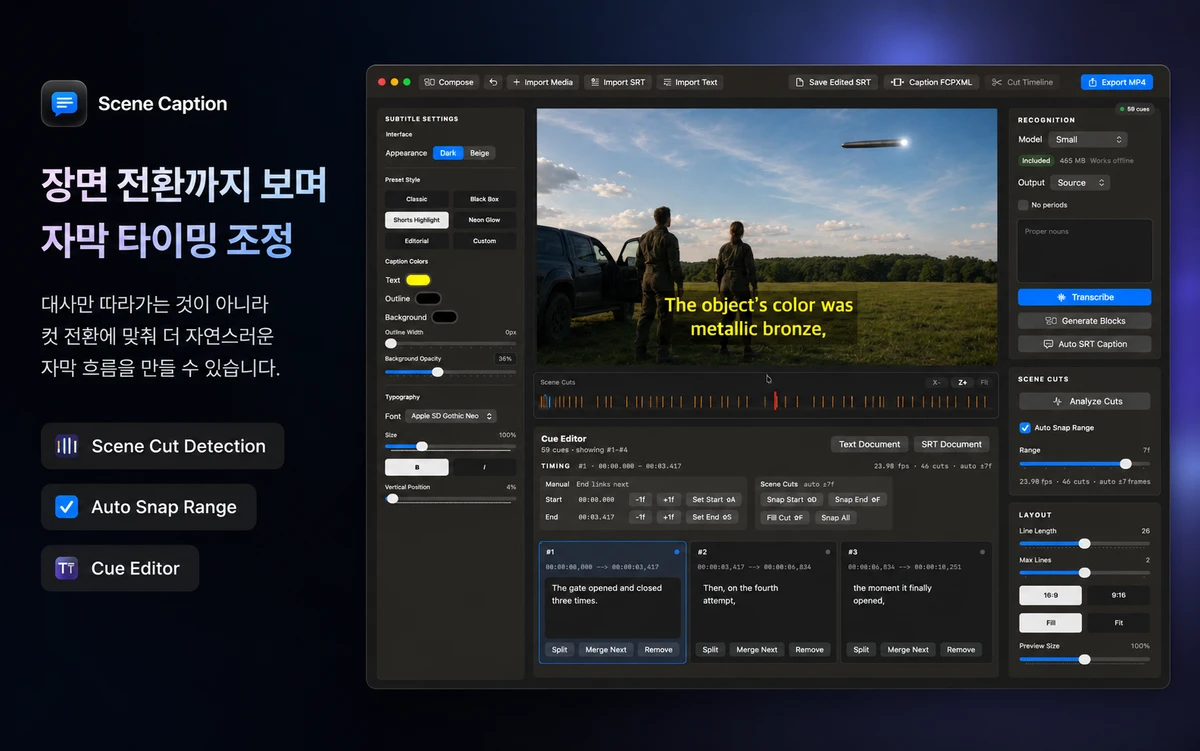Click the Line Length slider
The image size is (1200, 751).
pos(1084,543)
